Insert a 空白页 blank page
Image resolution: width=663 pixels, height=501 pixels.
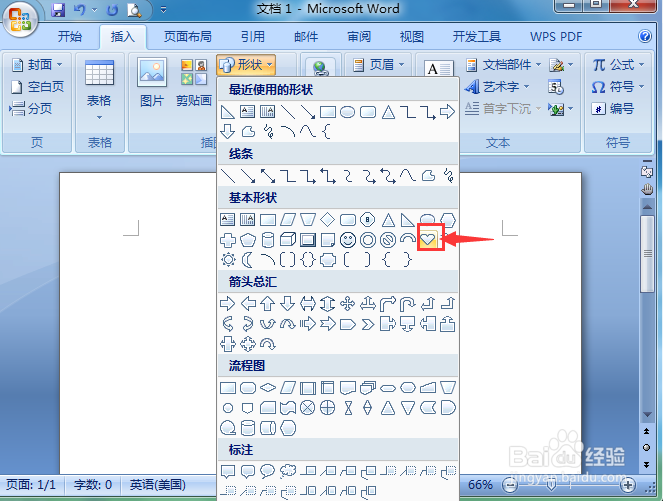[x=37, y=87]
